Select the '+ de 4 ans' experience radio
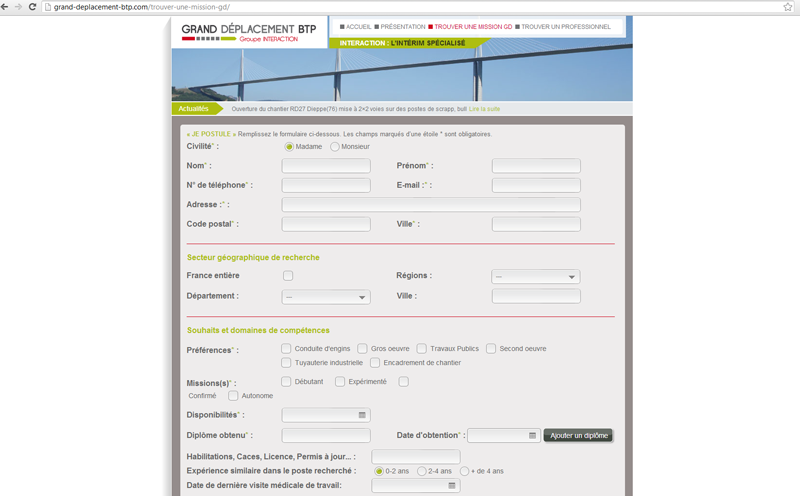 (464, 471)
